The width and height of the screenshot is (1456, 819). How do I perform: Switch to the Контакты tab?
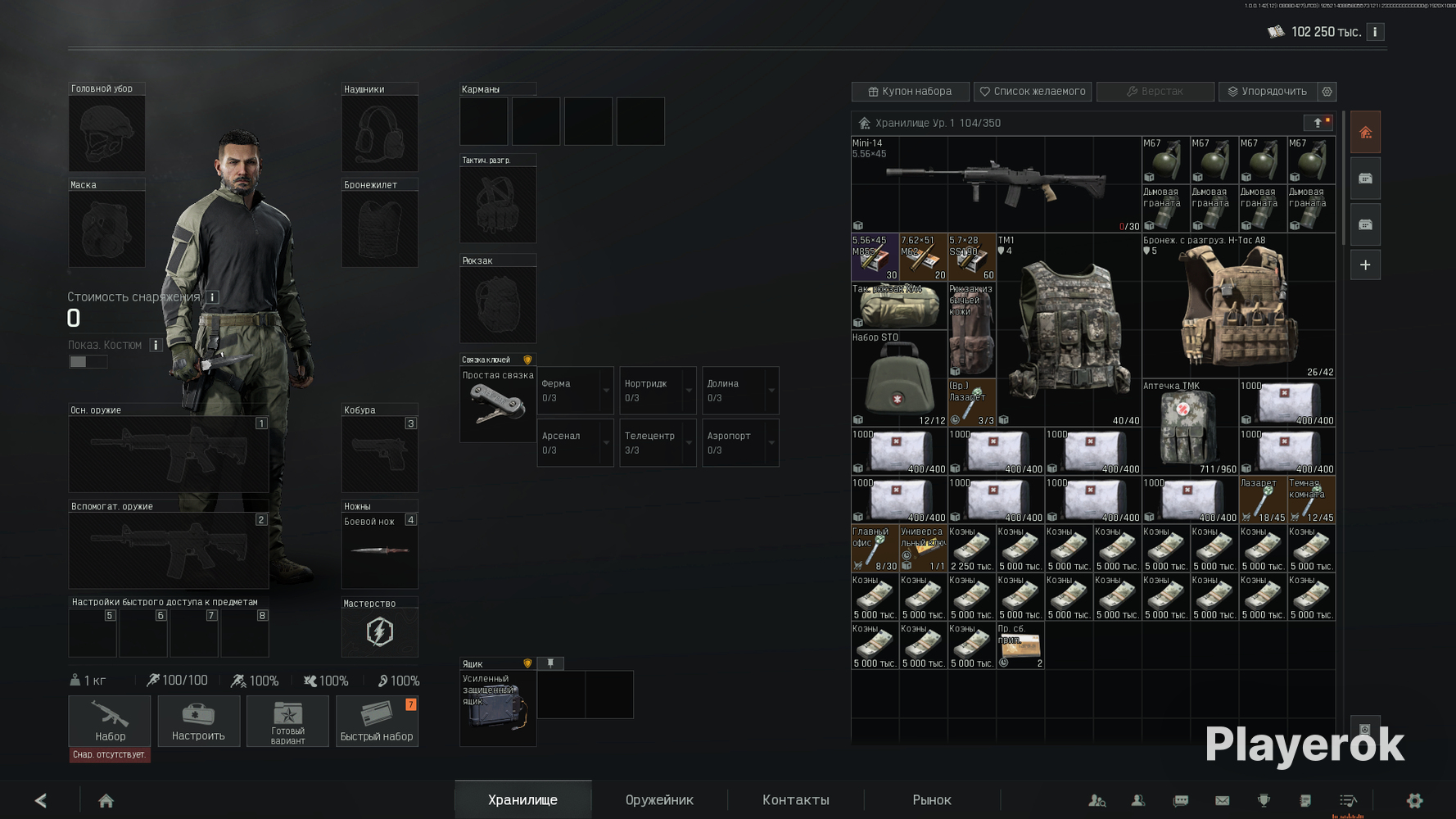click(796, 799)
